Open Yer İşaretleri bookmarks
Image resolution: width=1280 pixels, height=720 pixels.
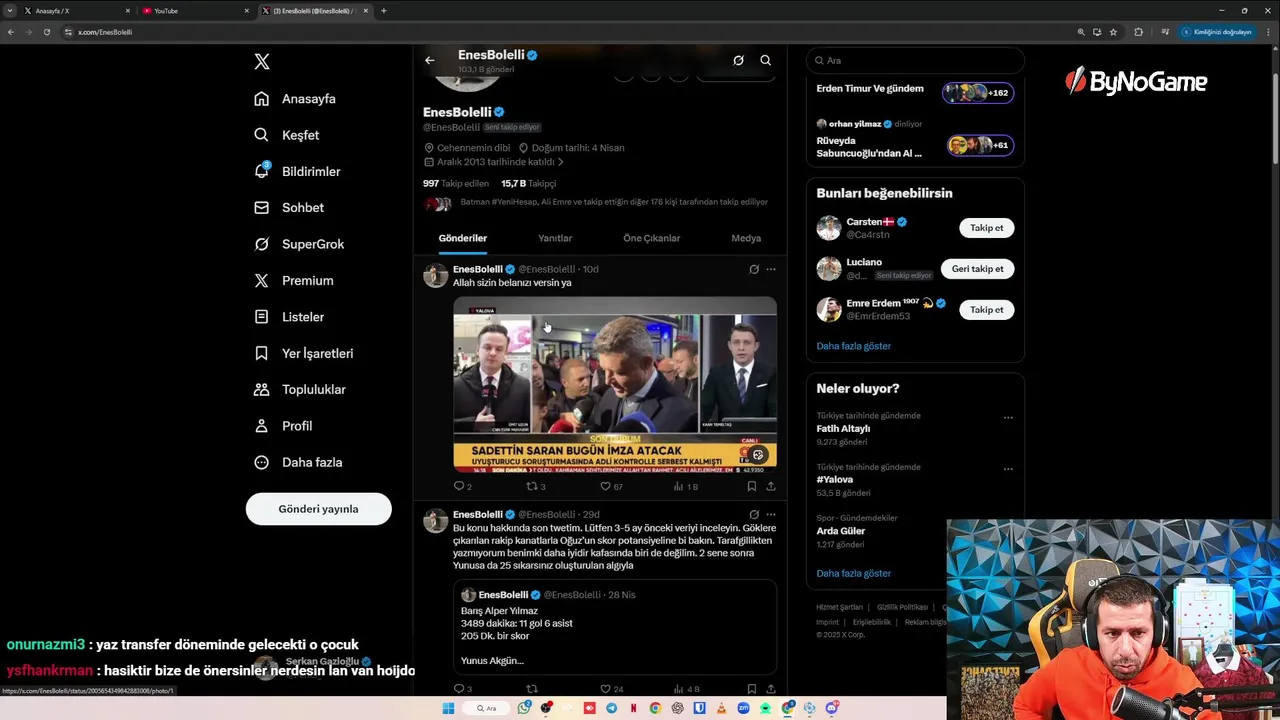304,353
